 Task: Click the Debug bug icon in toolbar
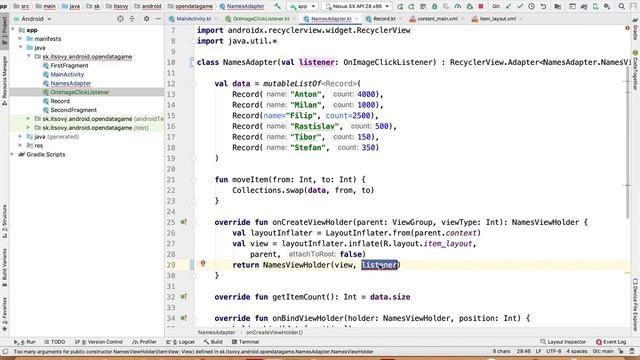(x=435, y=6)
